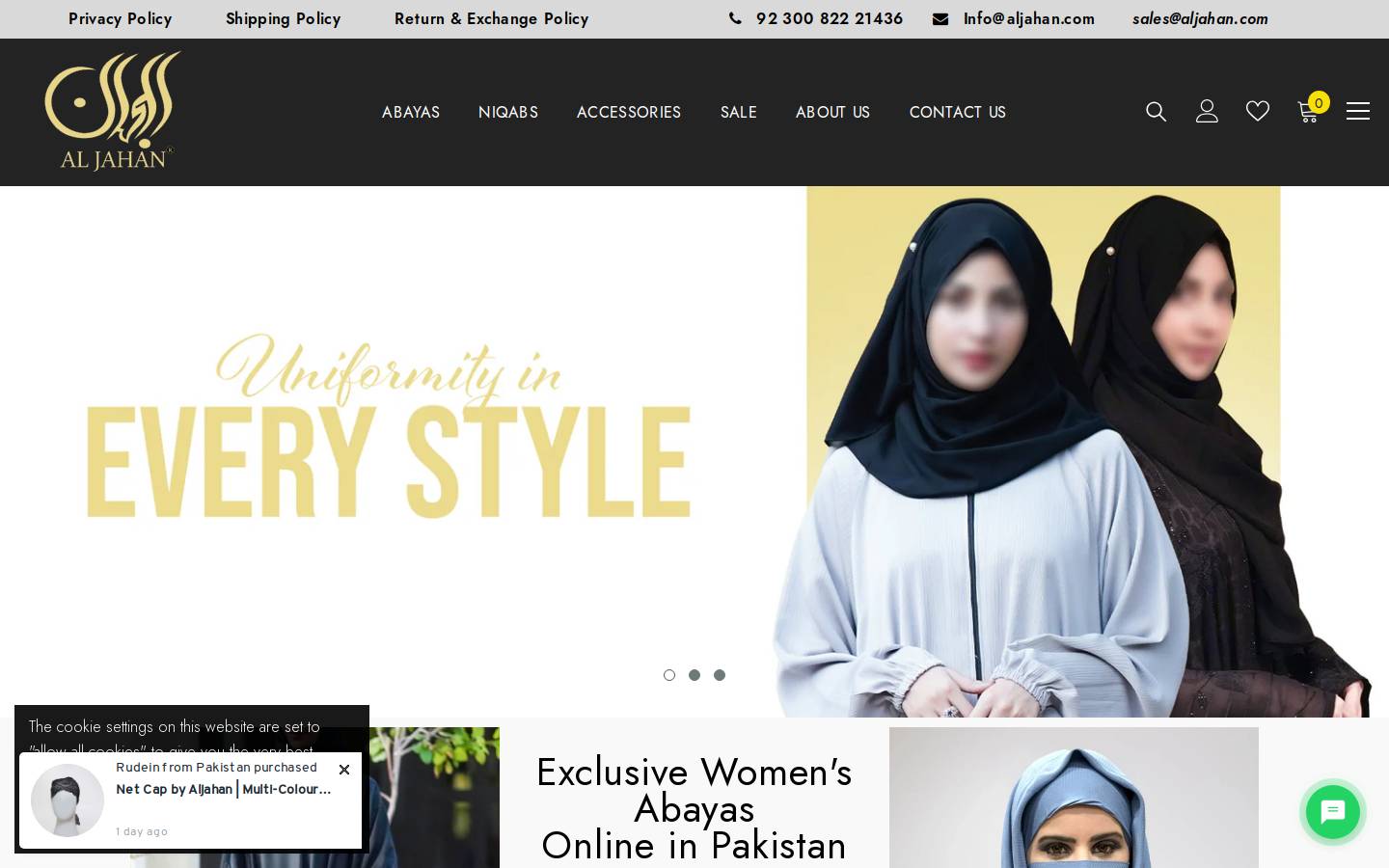Open the shopping cart icon
The height and width of the screenshot is (868, 1389).
(1308, 112)
